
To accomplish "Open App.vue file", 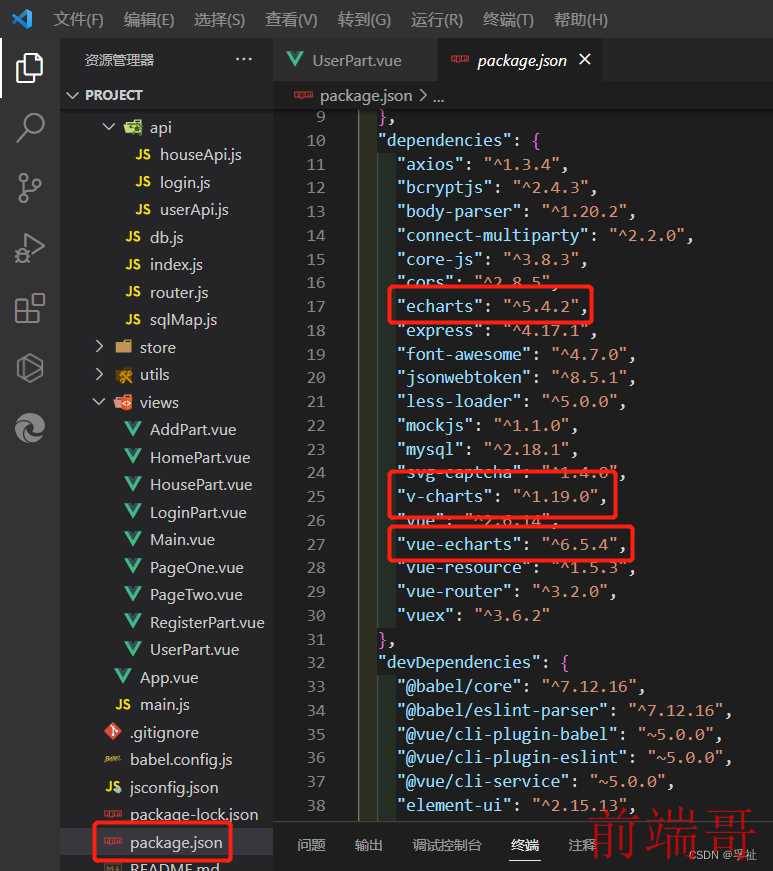I will coord(157,678).
